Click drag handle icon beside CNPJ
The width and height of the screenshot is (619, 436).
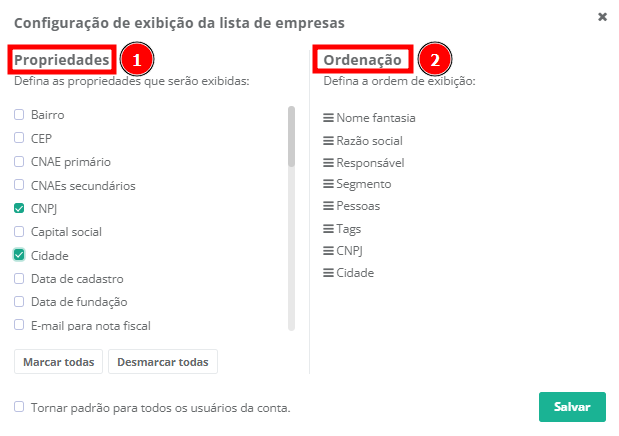coord(328,250)
